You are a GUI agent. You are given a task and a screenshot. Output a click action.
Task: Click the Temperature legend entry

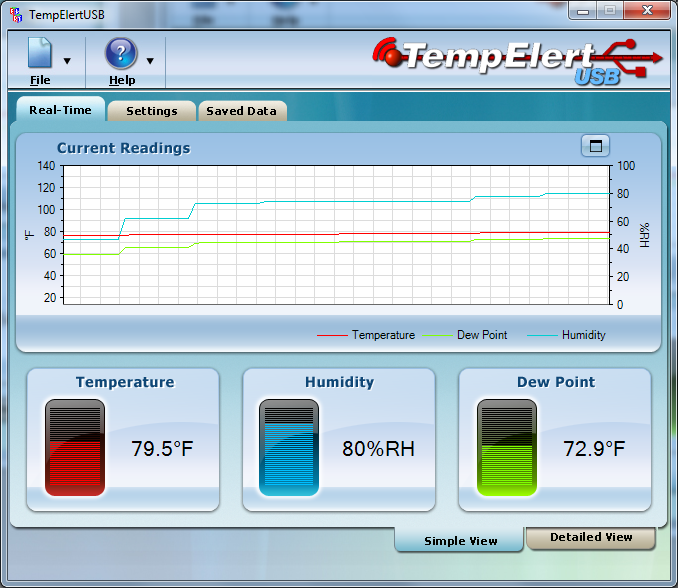pos(366,335)
